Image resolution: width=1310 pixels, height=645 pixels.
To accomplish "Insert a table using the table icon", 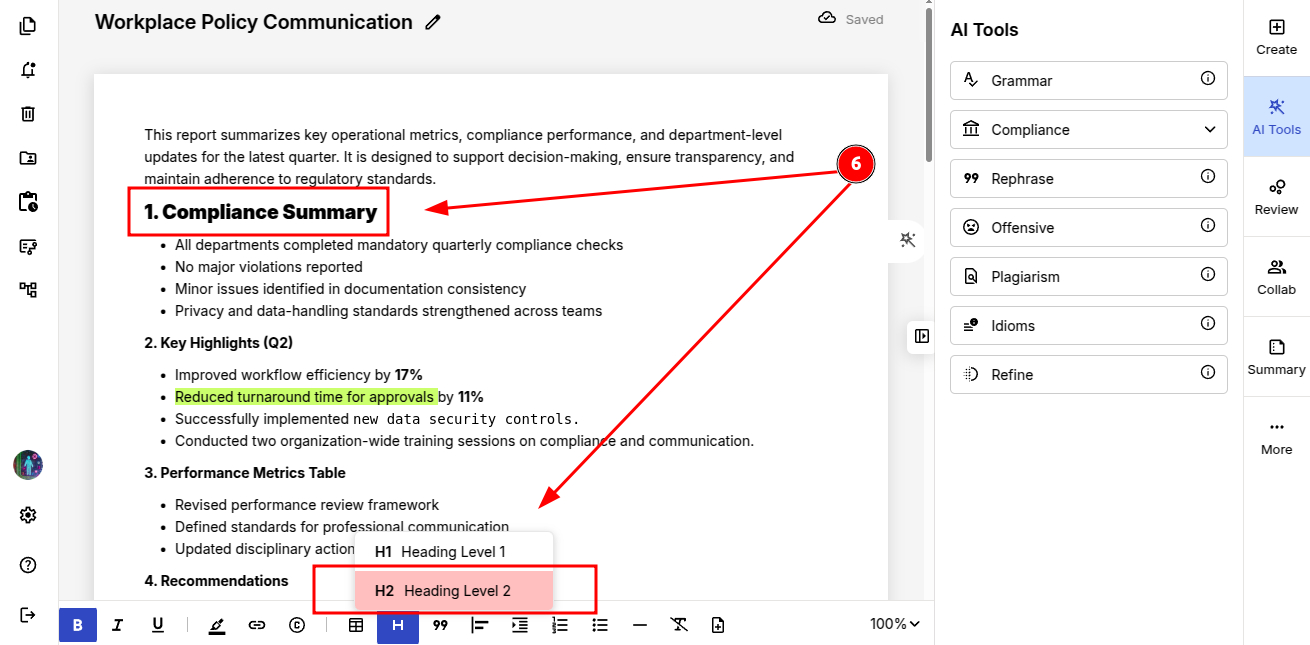I will [x=356, y=625].
